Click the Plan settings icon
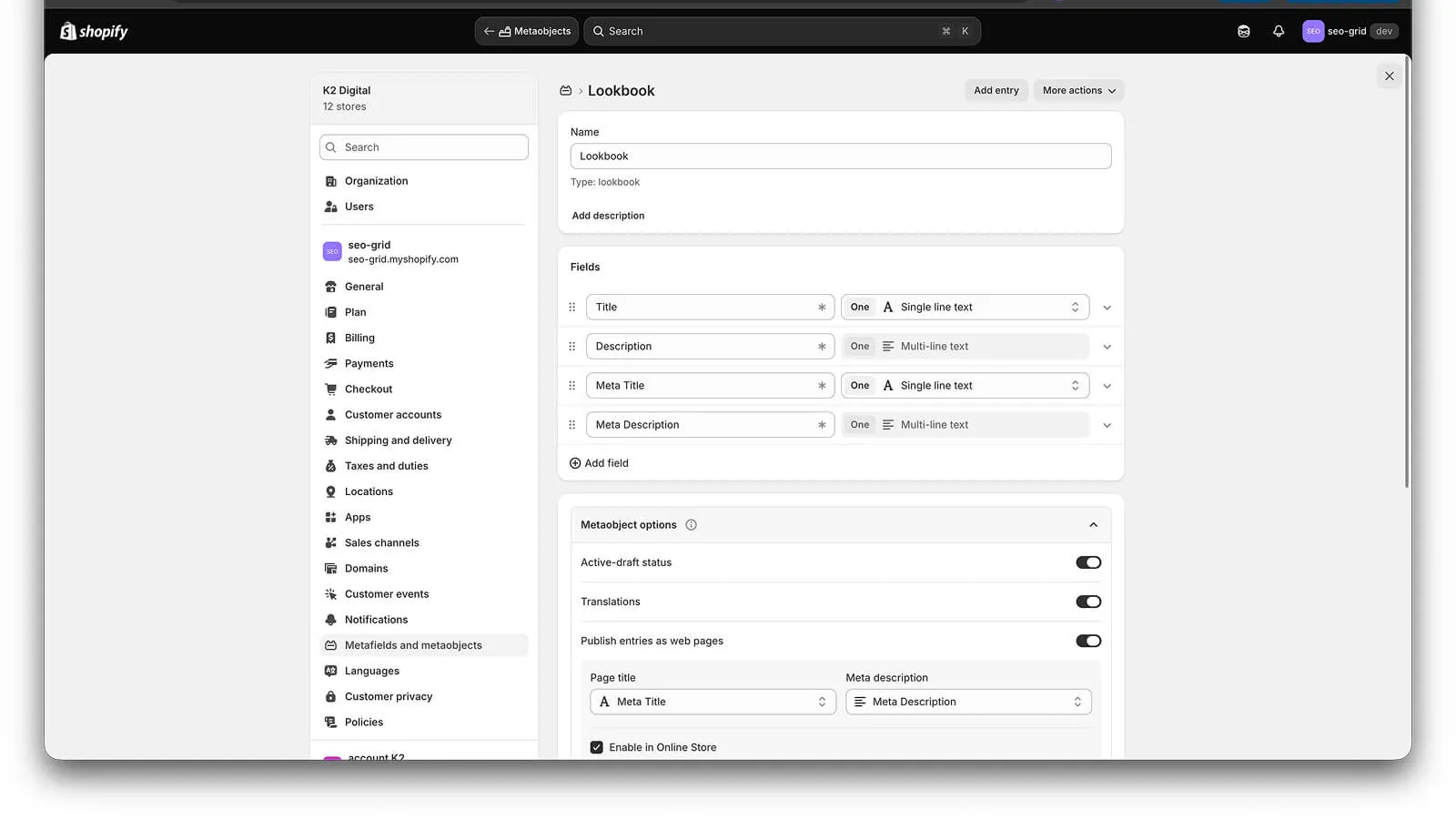Viewport: 1456px width, 819px height. (331, 312)
